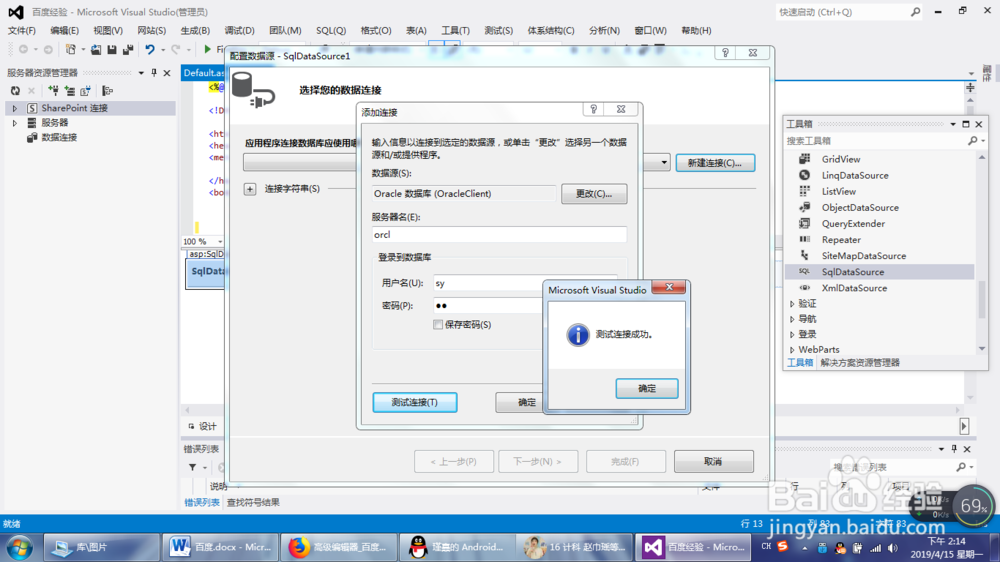Switch to the Find Symbol Results tab

tap(253, 502)
